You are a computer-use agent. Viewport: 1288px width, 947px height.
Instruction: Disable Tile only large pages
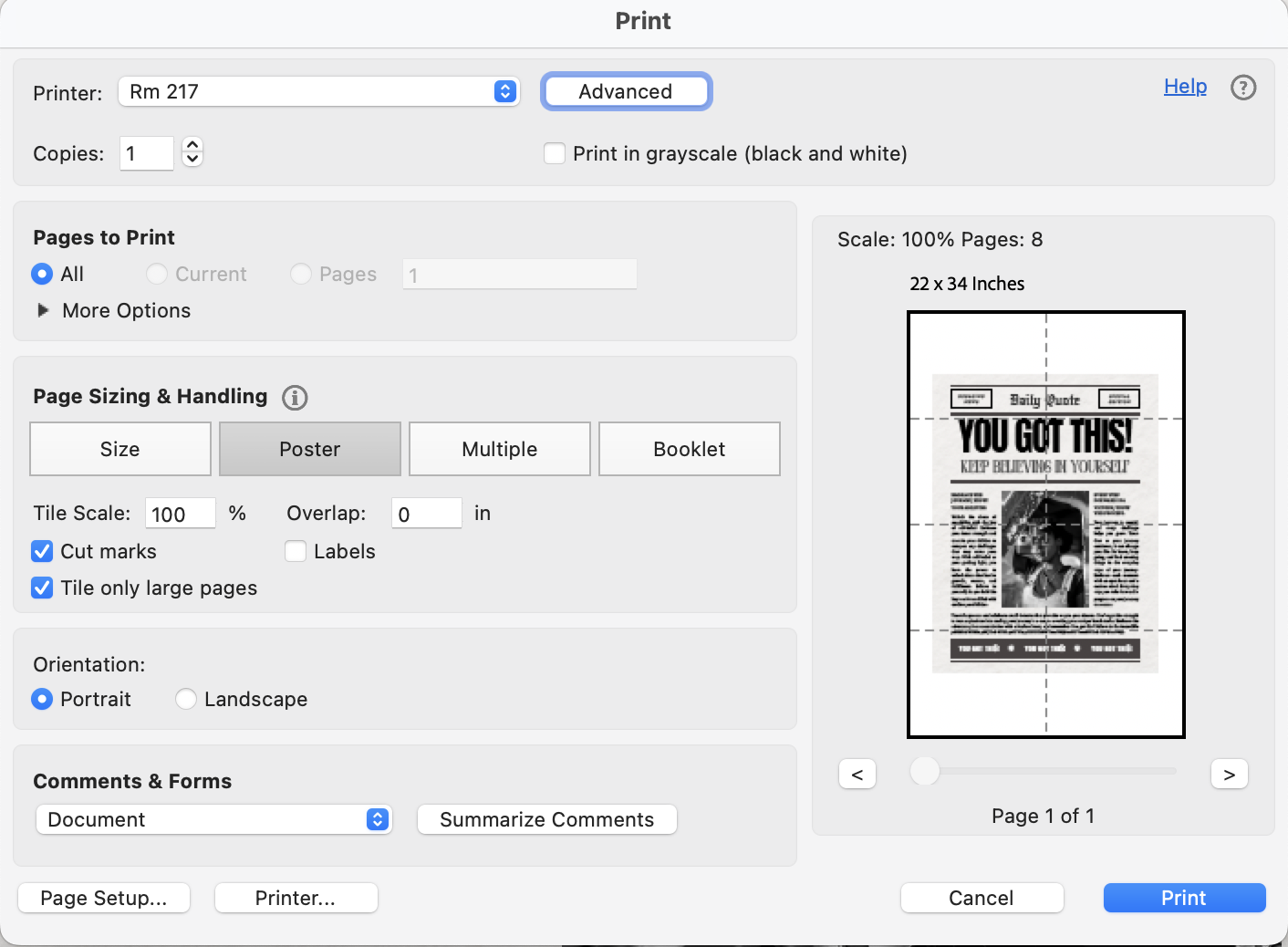[42, 588]
